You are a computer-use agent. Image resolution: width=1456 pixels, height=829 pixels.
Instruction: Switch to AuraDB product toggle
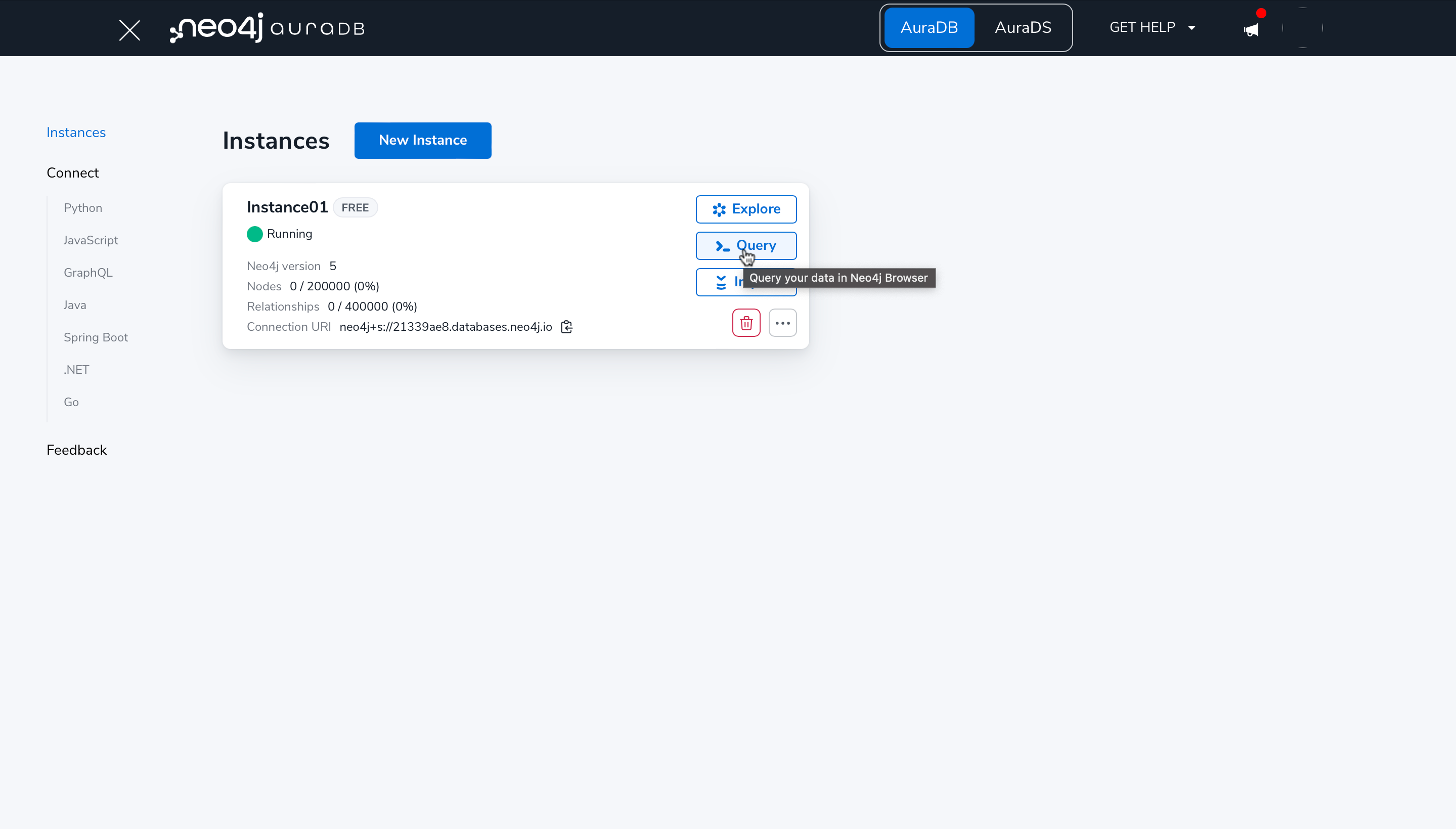tap(929, 27)
